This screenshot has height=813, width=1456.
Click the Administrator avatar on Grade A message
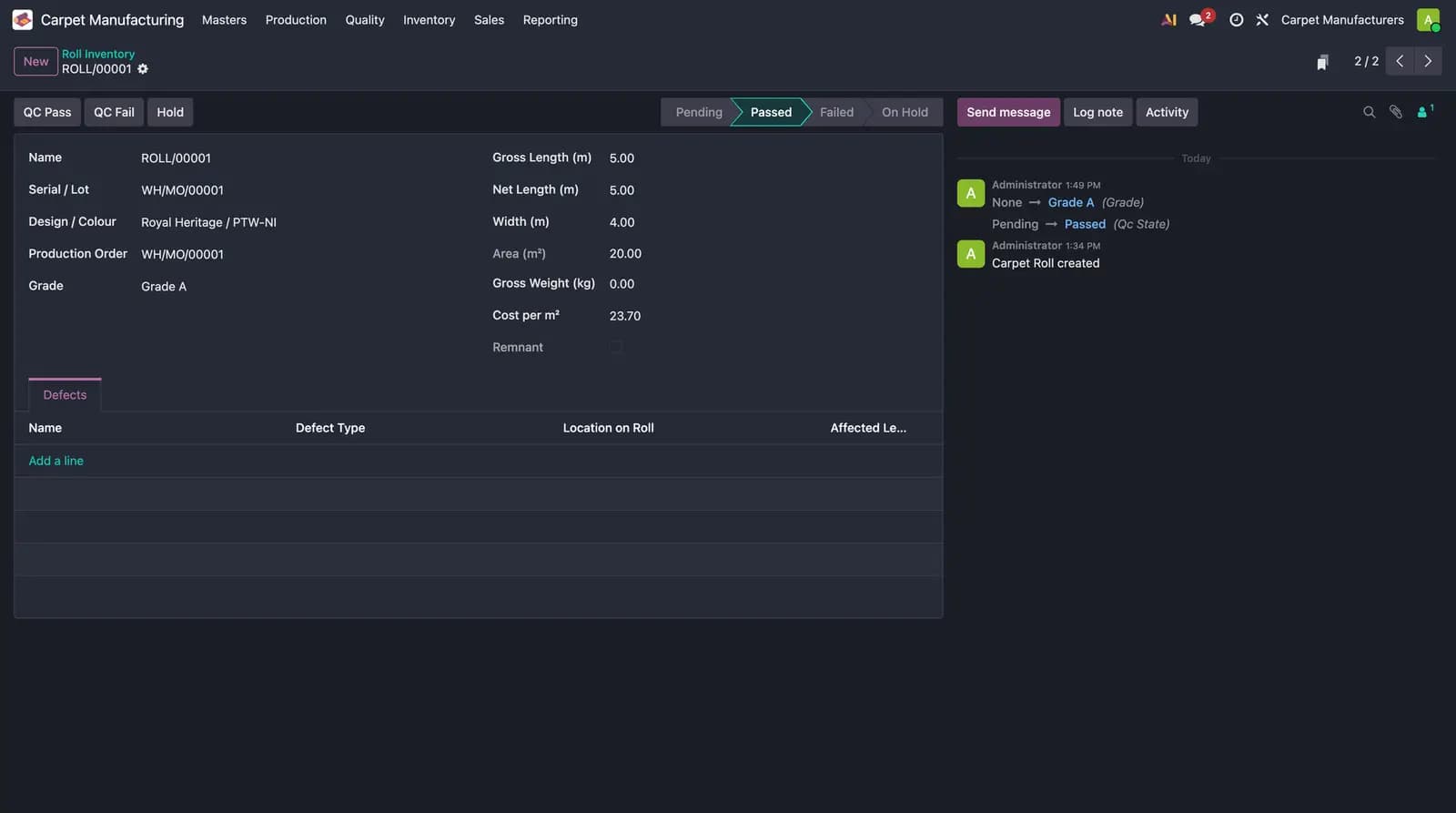(971, 193)
